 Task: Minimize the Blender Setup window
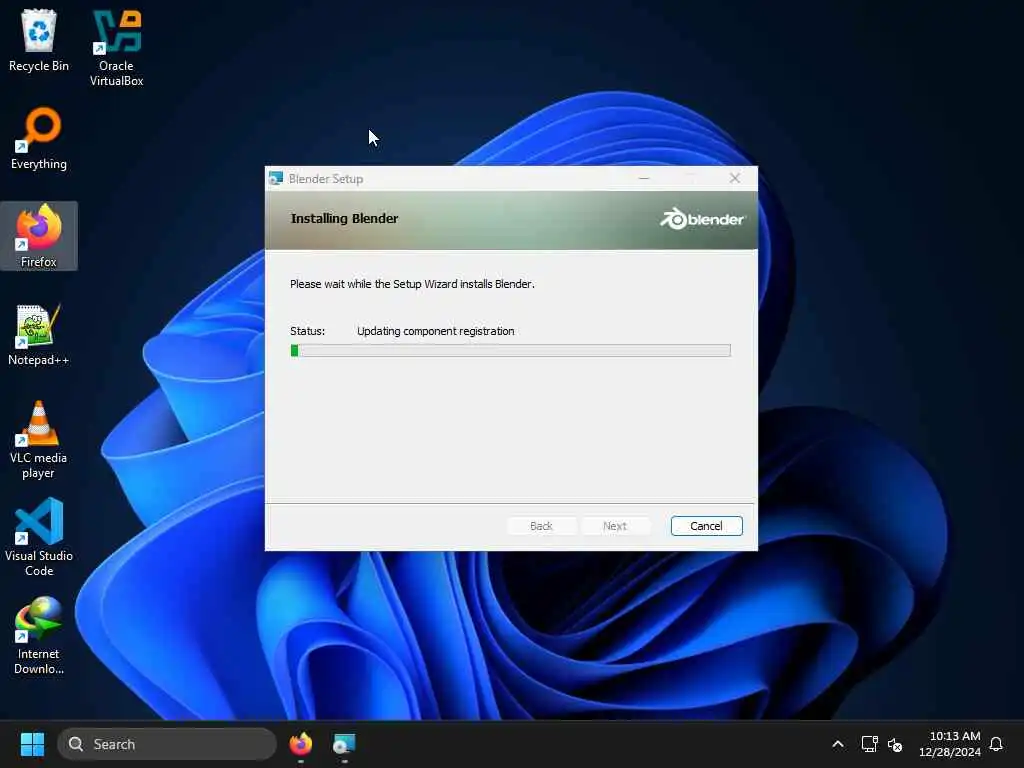[644, 178]
